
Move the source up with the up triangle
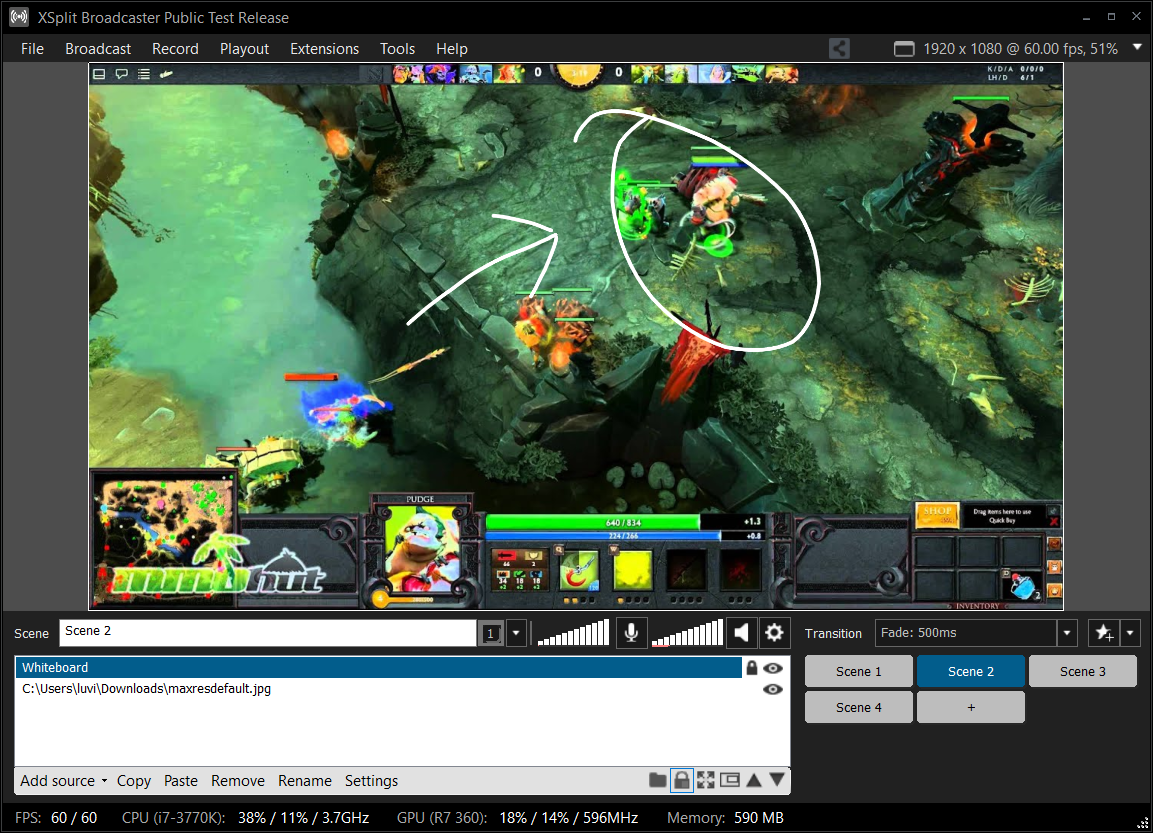(x=754, y=780)
